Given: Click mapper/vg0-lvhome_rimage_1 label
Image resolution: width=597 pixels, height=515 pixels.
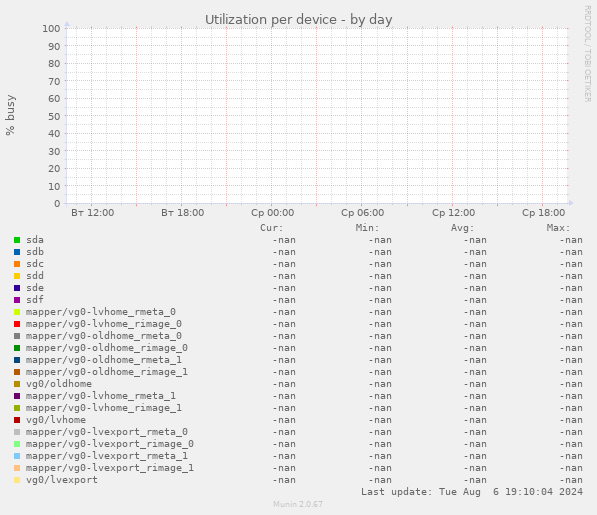Looking at the screenshot, I should coord(104,408).
